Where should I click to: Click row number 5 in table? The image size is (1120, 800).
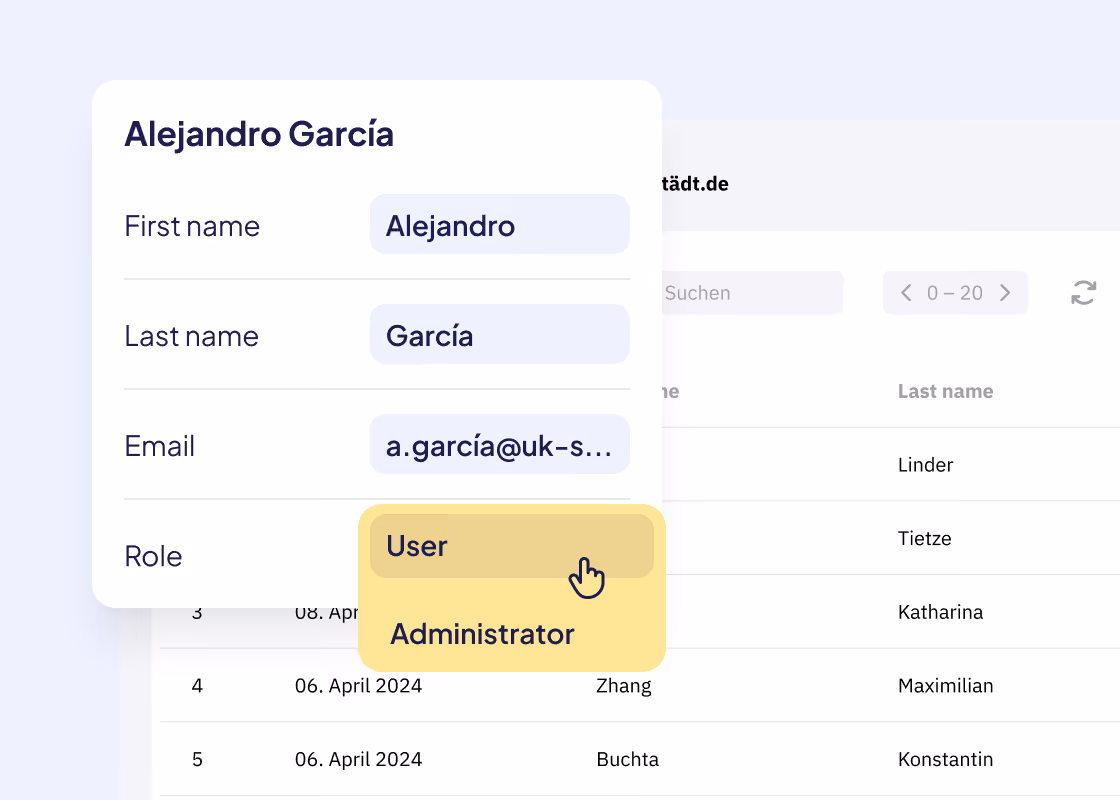tap(197, 759)
